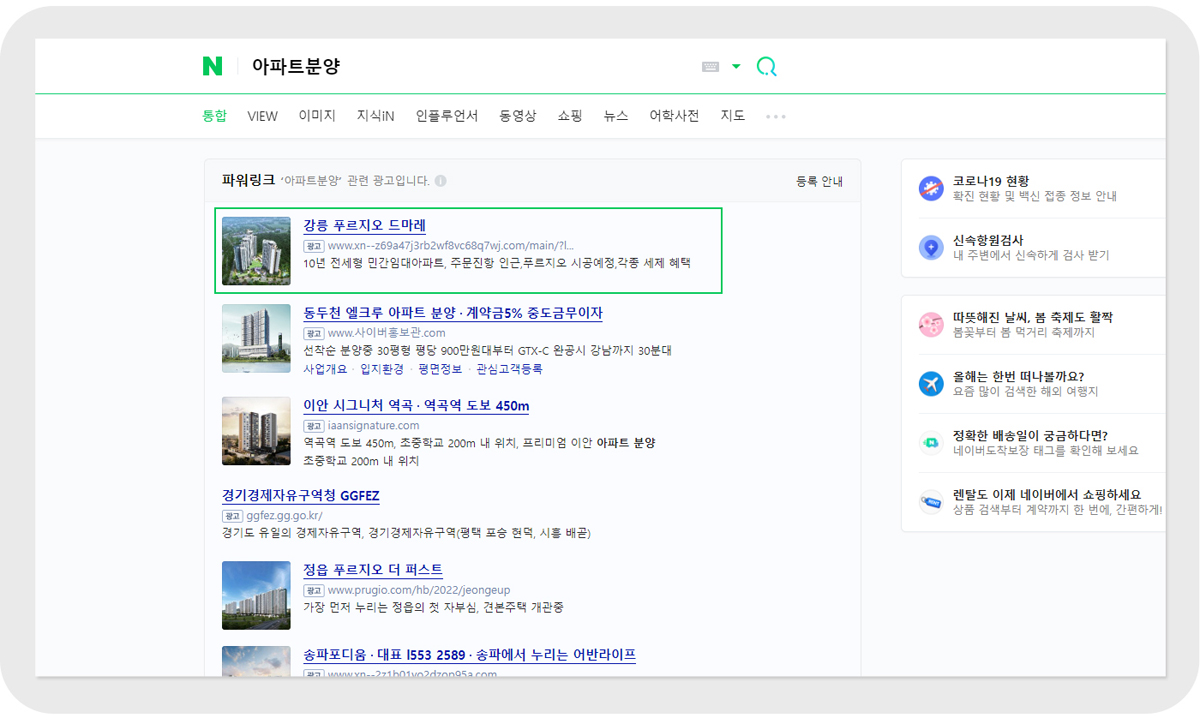Image resolution: width=1200 pixels, height=724 pixels.
Task: Click the info icon next to 파워링크
Action: pos(441,181)
